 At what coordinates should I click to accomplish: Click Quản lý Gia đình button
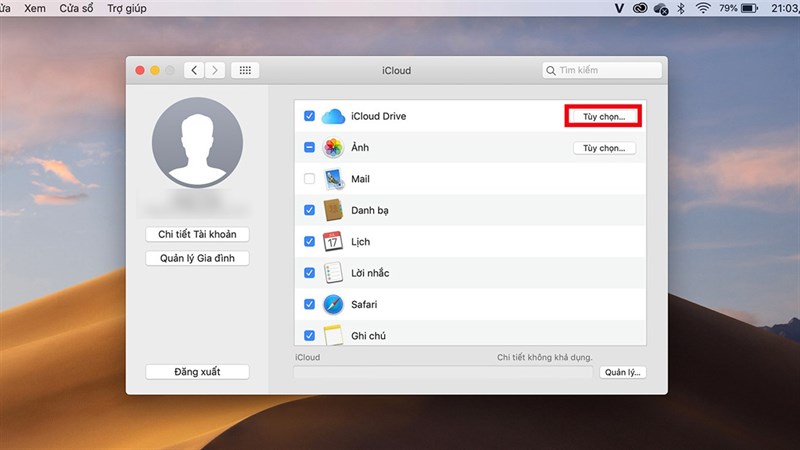[x=197, y=258]
